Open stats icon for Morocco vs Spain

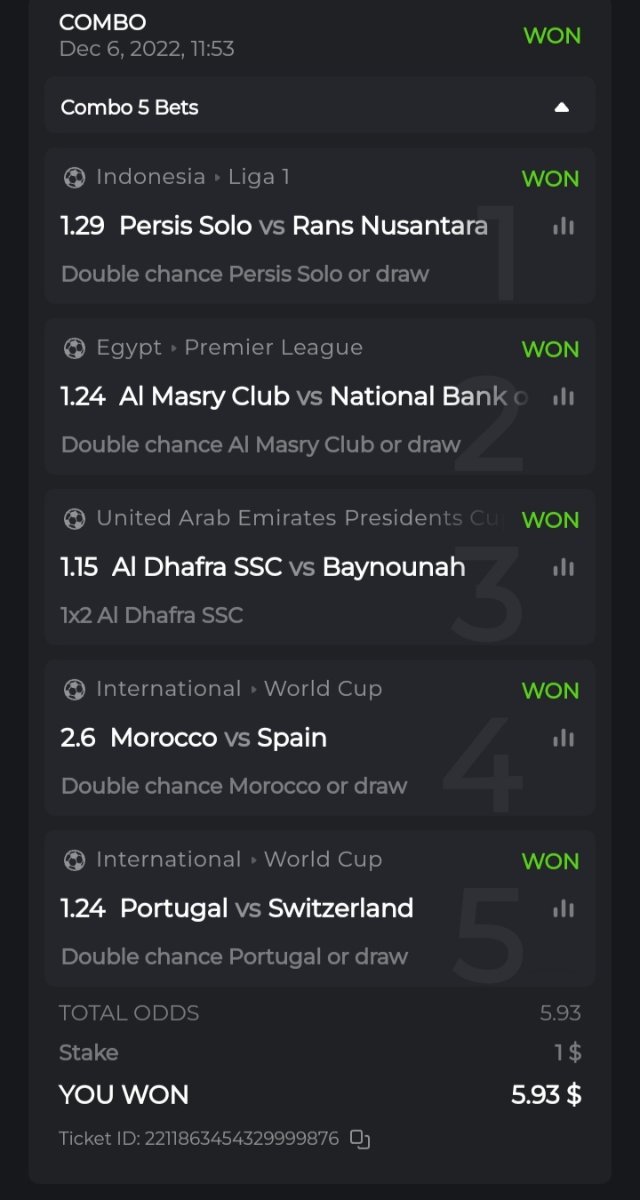[x=563, y=738]
